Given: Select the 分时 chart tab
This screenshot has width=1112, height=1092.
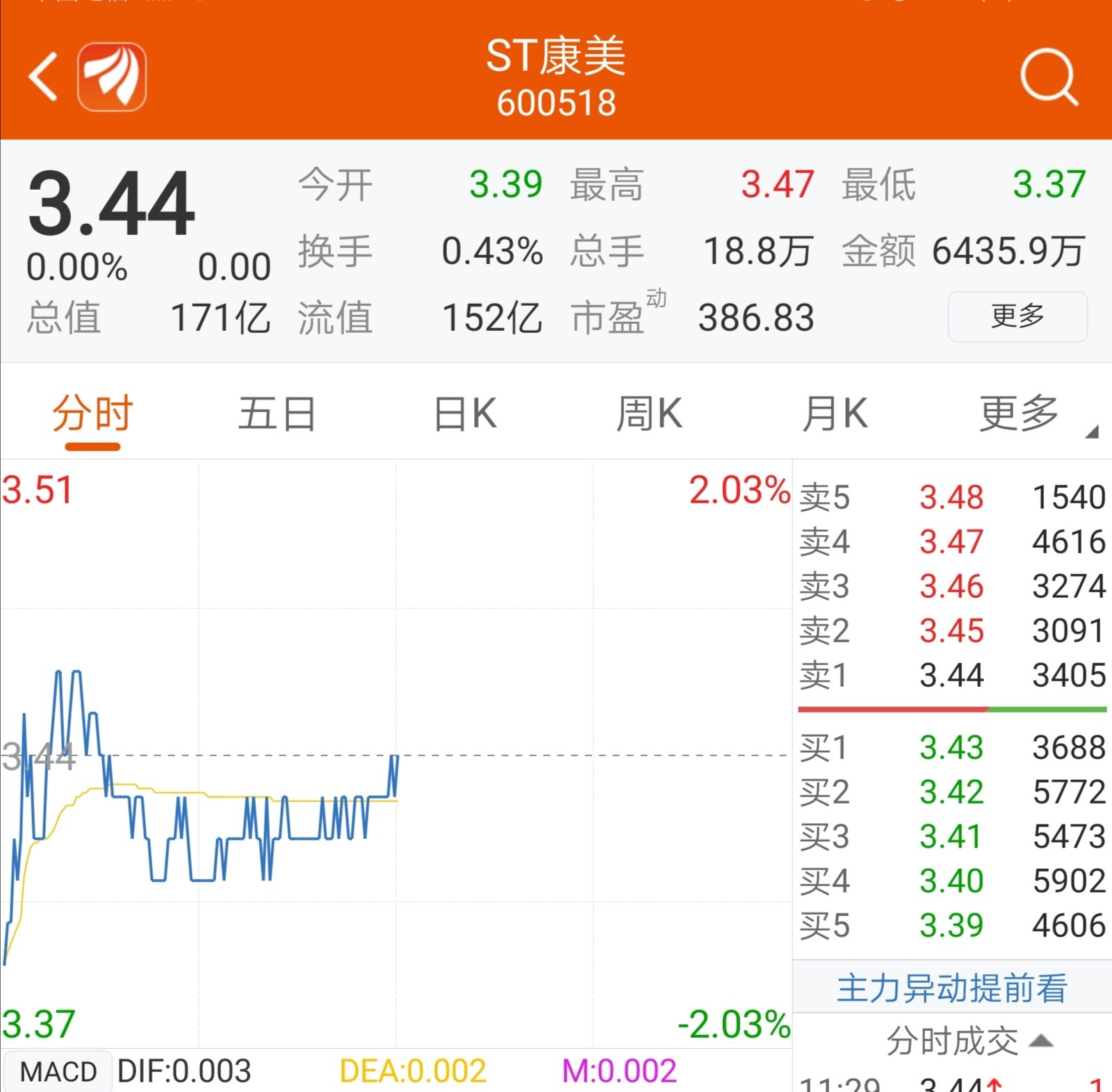Looking at the screenshot, I should pyautogui.click(x=92, y=414).
